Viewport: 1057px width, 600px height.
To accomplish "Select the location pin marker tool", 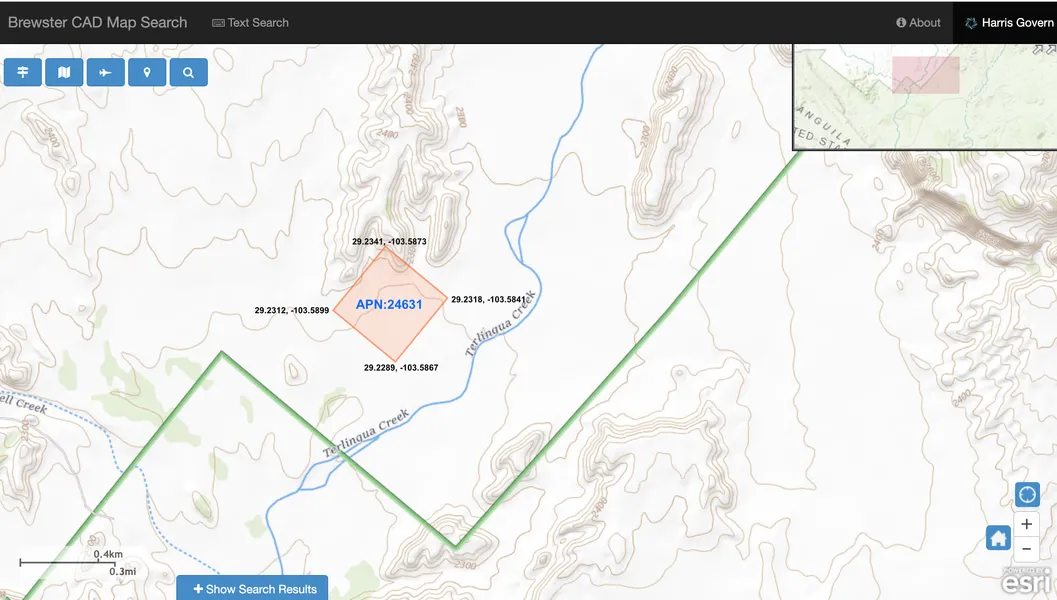I will (147, 72).
